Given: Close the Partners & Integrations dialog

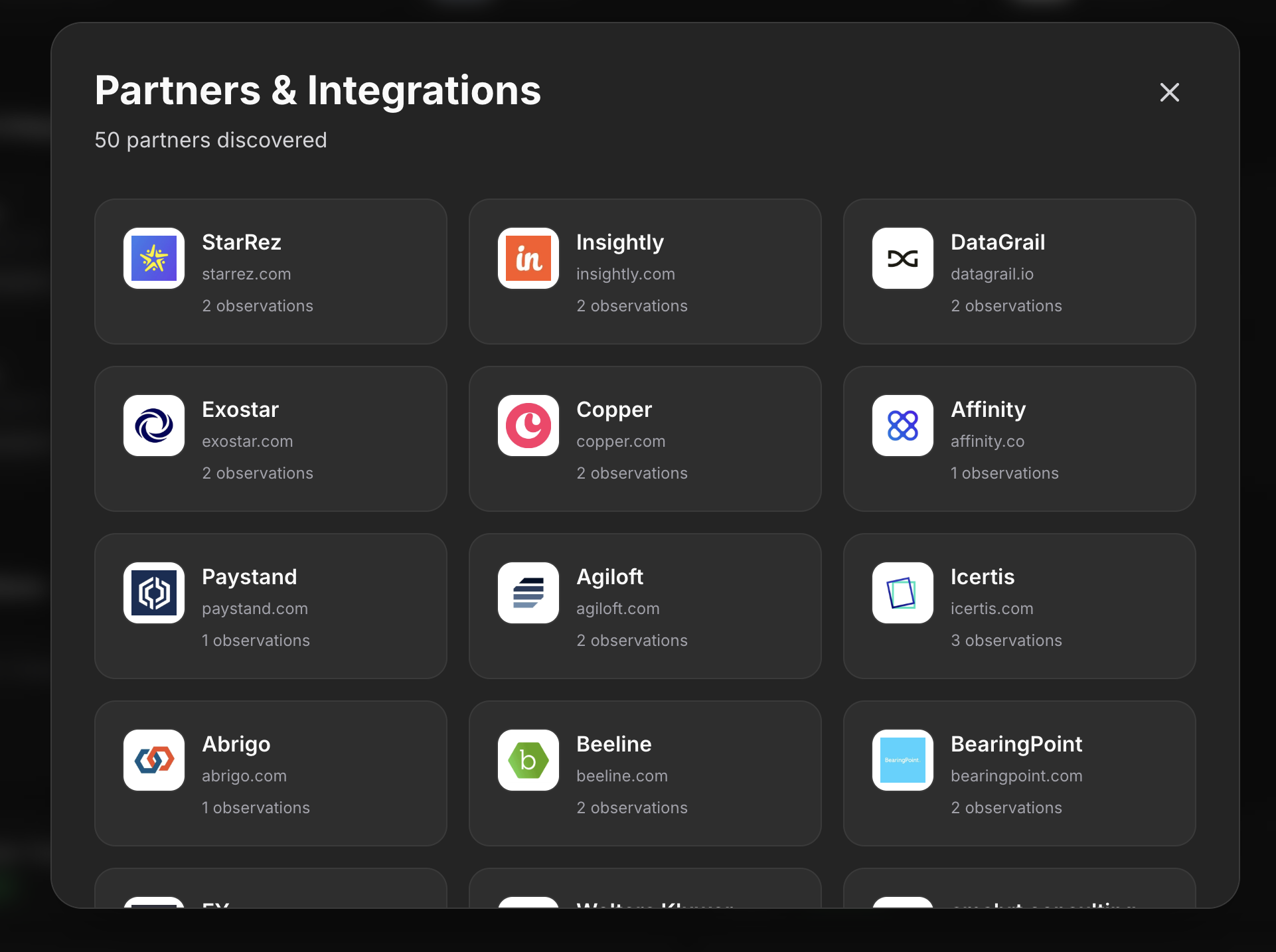Looking at the screenshot, I should pos(1169,92).
